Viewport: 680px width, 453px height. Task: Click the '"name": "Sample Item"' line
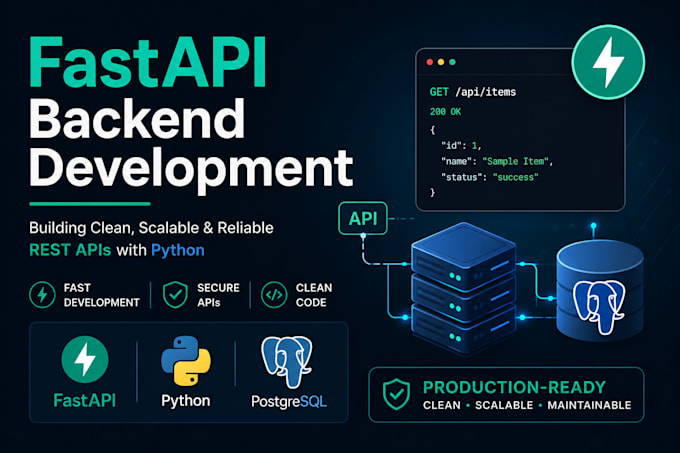tap(497, 162)
